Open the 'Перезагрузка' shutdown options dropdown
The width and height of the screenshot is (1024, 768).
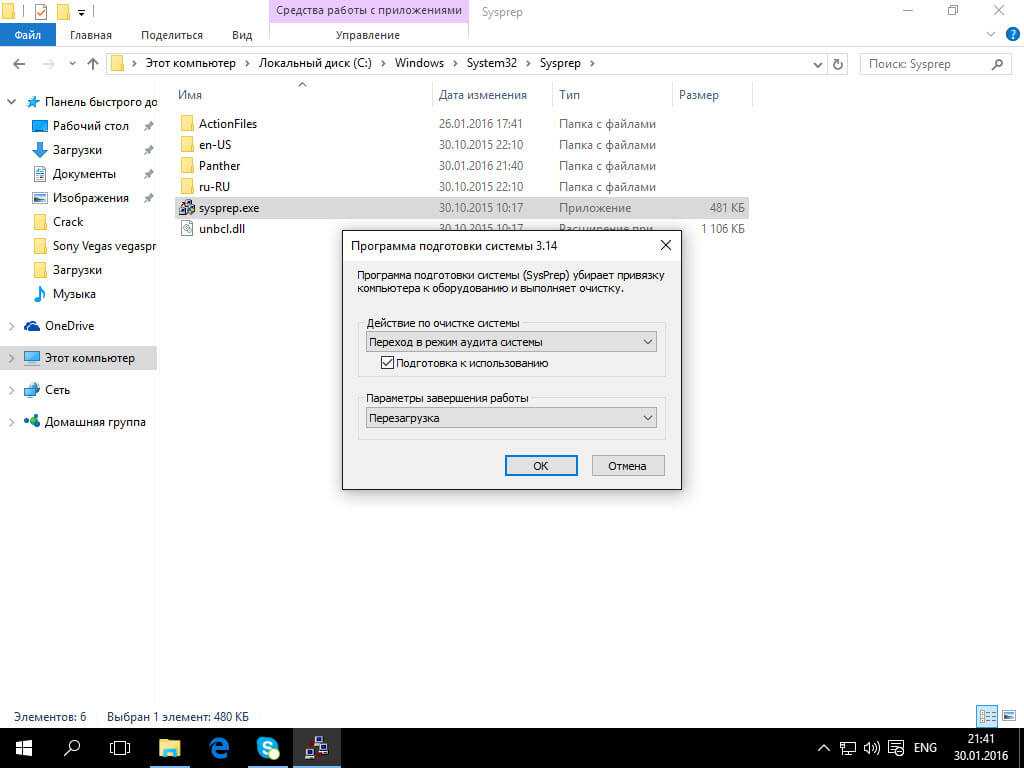click(510, 418)
